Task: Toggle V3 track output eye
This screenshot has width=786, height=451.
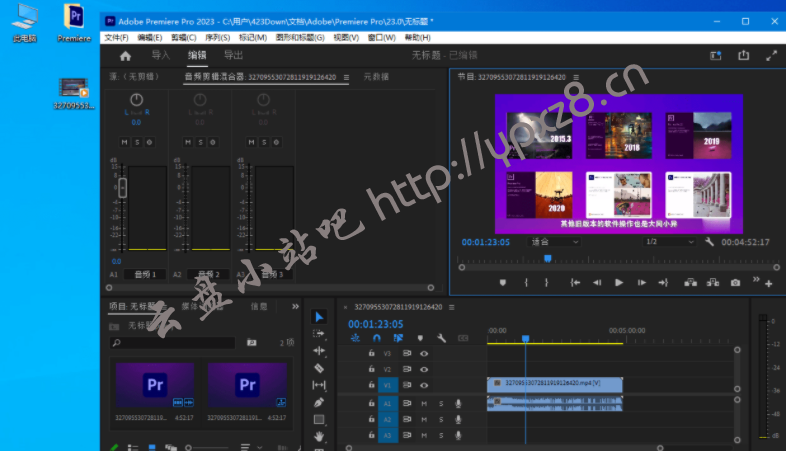Action: click(x=424, y=354)
